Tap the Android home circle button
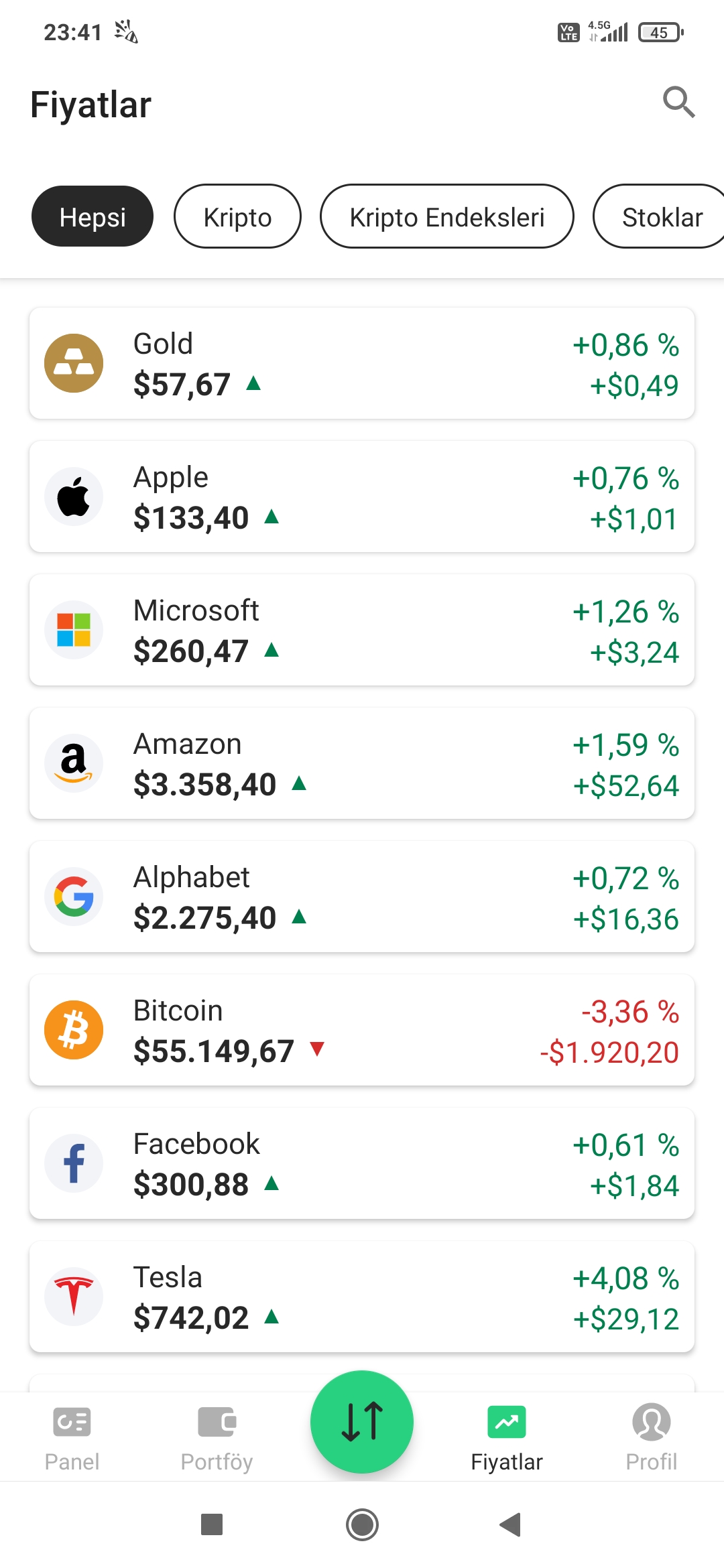Screen dimensions: 724x1568 tap(362, 1524)
